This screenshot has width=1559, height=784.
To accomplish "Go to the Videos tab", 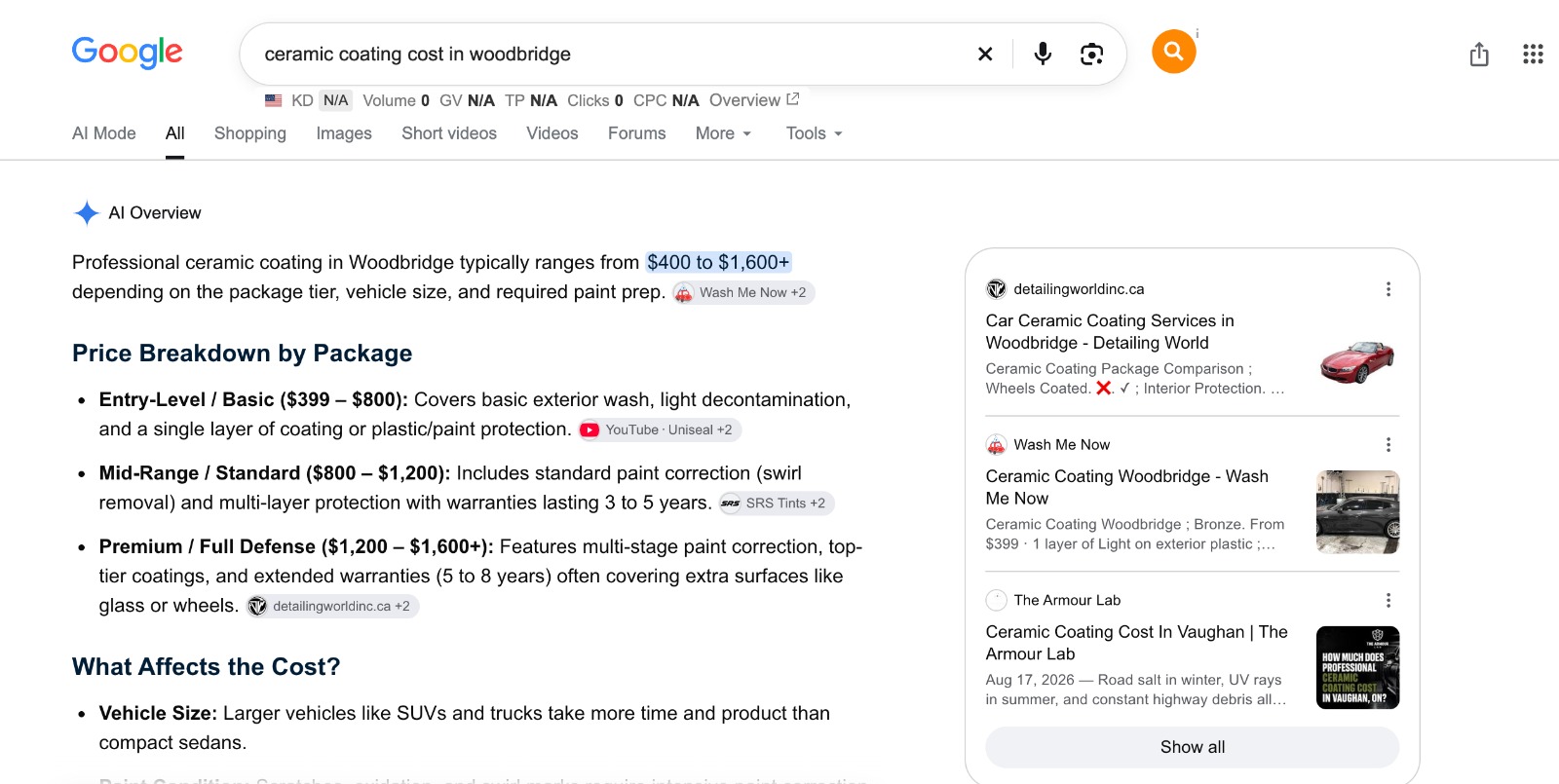I will pyautogui.click(x=552, y=133).
